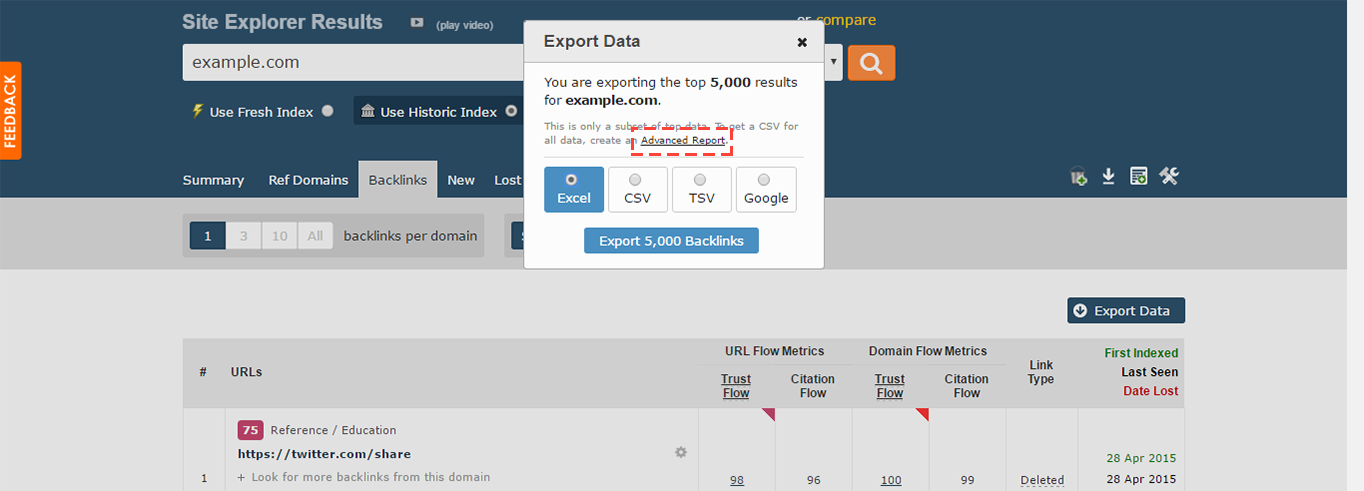Click red corner marker in Domain Trust Flow cell
The width and height of the screenshot is (1364, 491).
pos(924,413)
